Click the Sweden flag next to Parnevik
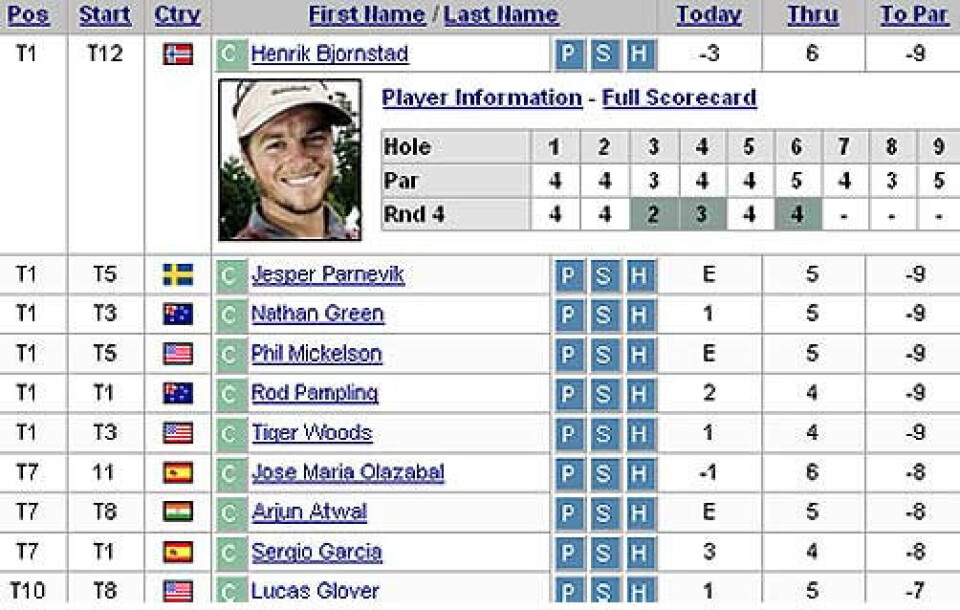The width and height of the screenshot is (960, 610). 178,275
